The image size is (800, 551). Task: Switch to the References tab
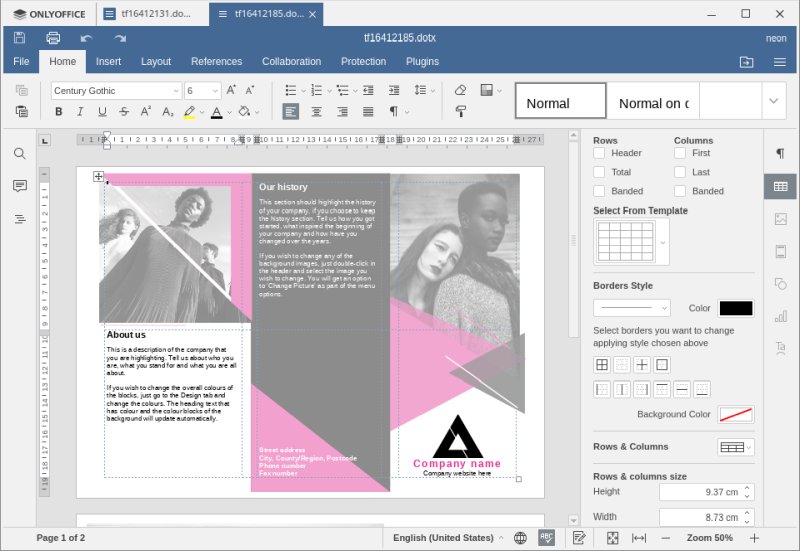216,62
